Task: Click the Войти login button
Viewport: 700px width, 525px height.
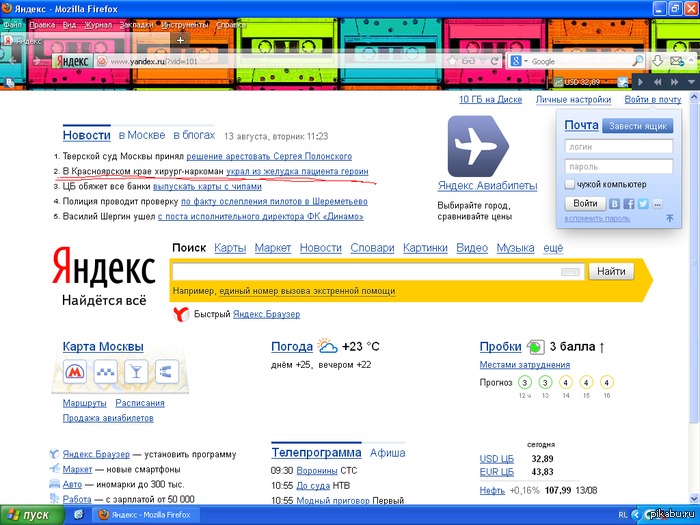Action: (585, 204)
